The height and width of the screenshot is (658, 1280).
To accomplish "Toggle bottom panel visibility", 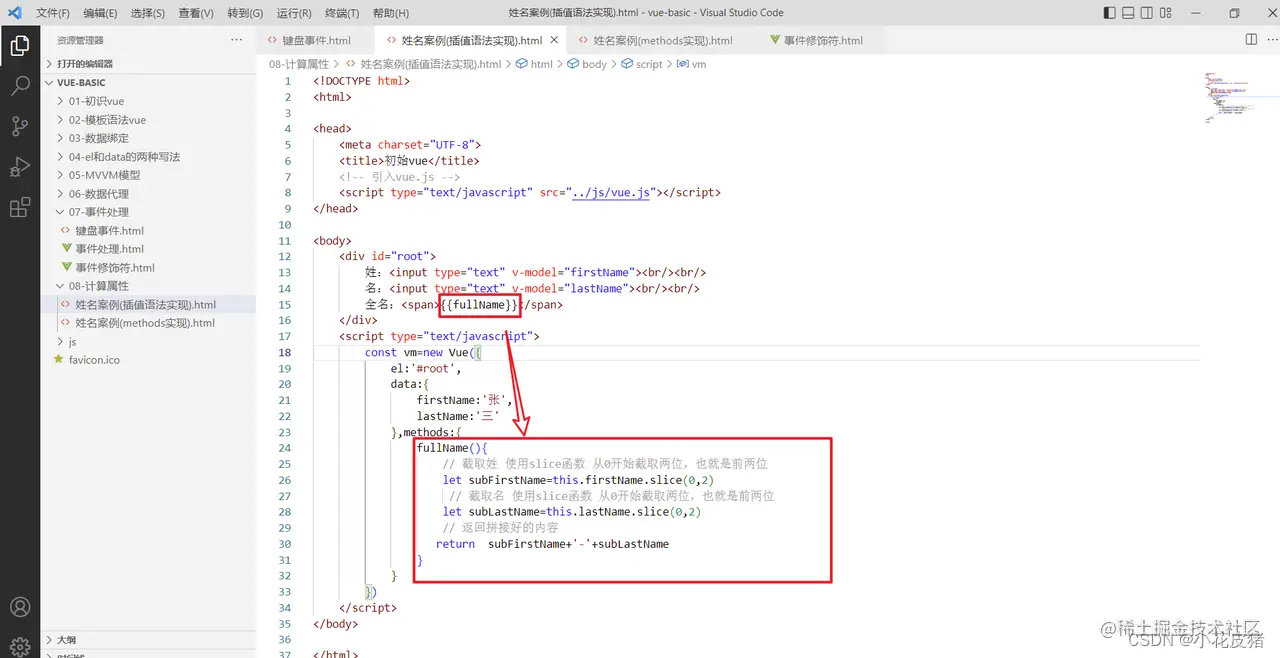I will (x=1129, y=13).
